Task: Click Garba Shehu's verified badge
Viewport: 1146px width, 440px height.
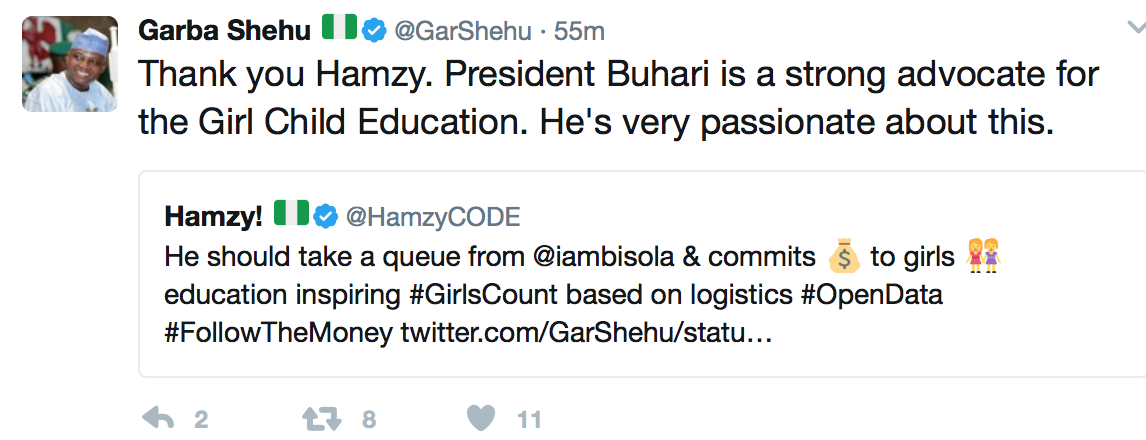Action: point(373,31)
